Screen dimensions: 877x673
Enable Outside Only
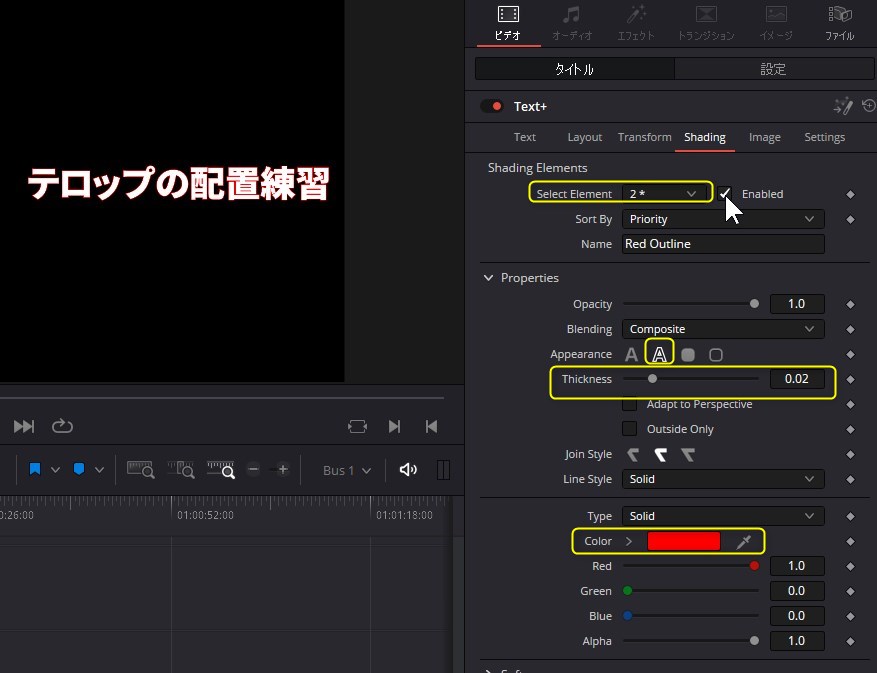(629, 429)
